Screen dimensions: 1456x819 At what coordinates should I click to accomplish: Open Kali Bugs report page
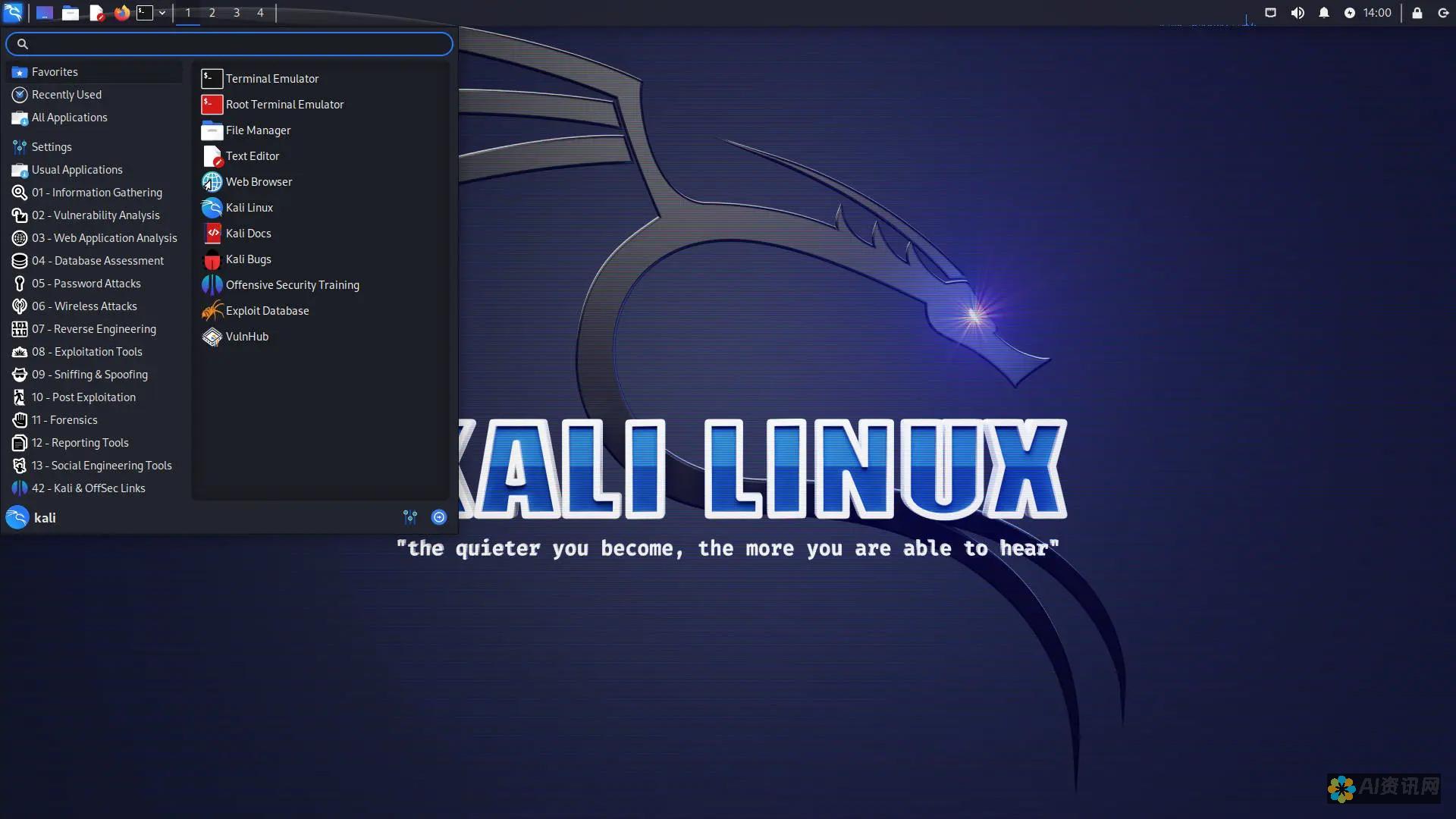(x=248, y=258)
